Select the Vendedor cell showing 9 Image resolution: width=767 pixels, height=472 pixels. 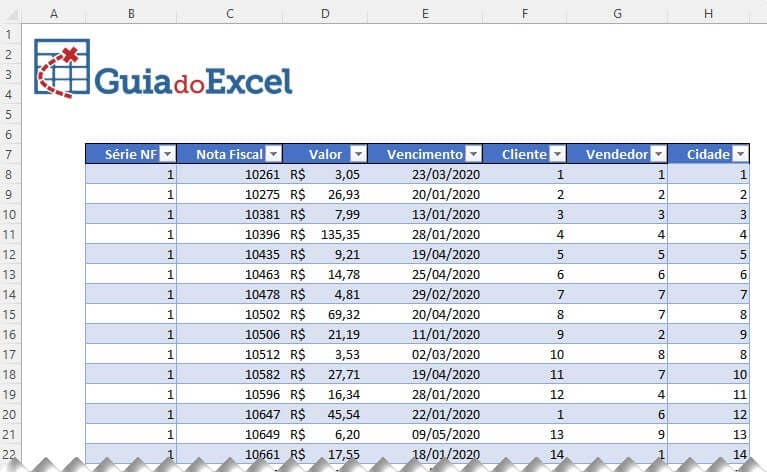click(617, 434)
